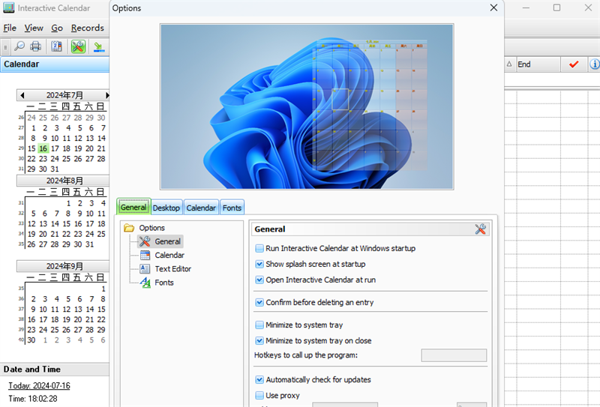Switch to the Desktop tab
The width and height of the screenshot is (600, 407).
click(x=166, y=207)
